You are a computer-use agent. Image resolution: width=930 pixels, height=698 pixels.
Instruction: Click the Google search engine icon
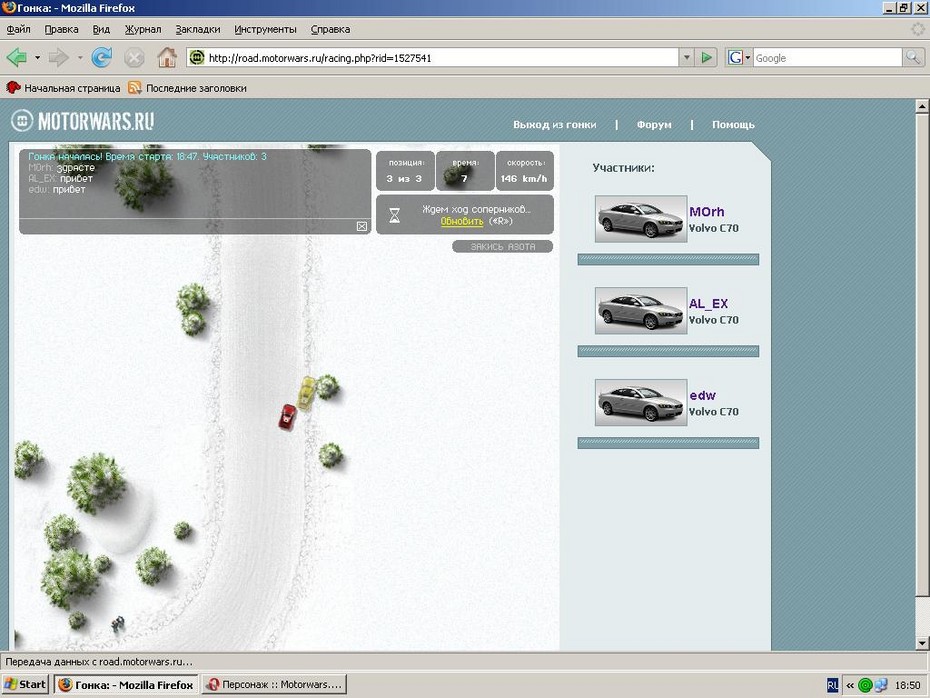click(x=735, y=58)
